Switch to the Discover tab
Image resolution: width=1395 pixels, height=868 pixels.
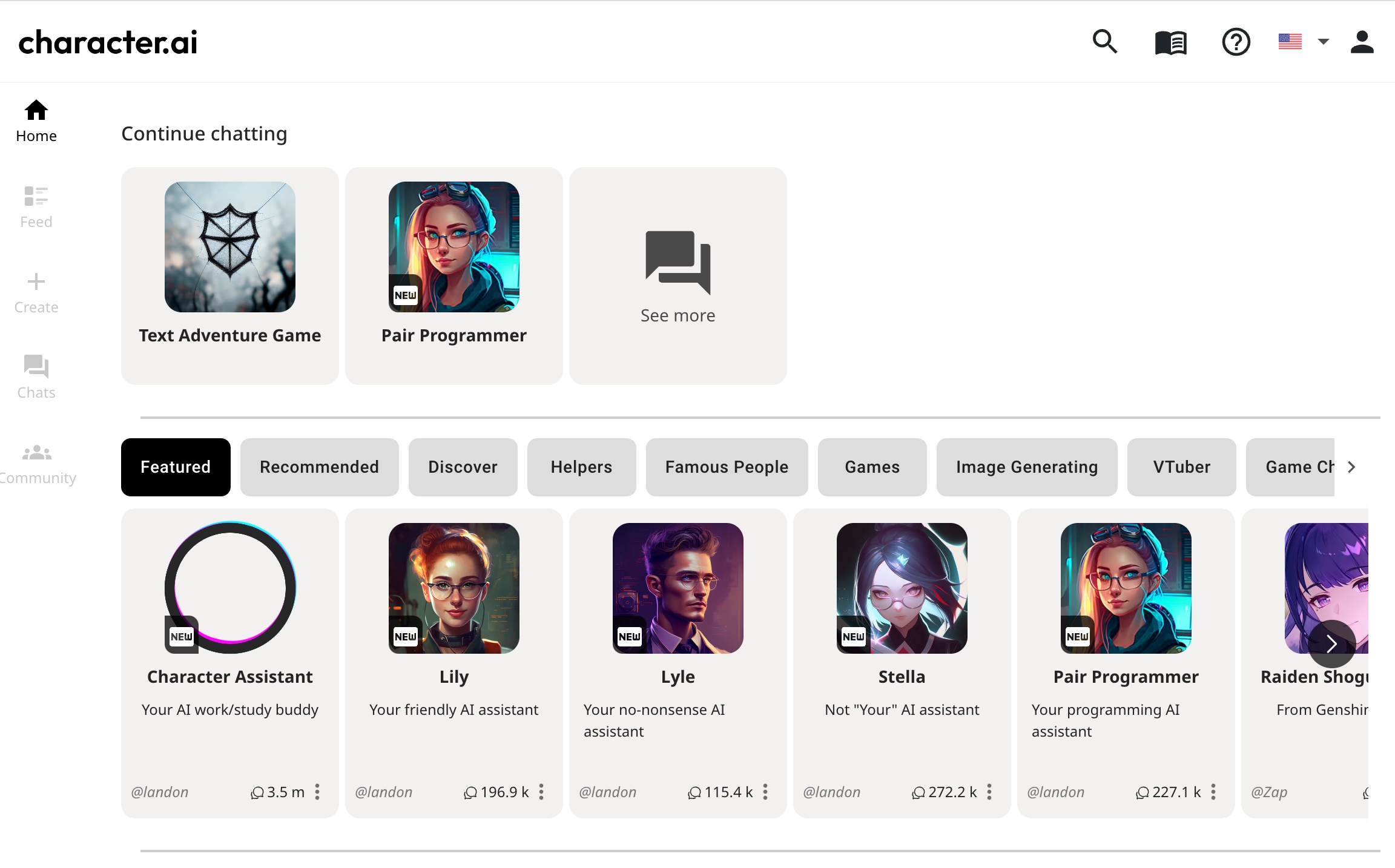[x=463, y=467]
